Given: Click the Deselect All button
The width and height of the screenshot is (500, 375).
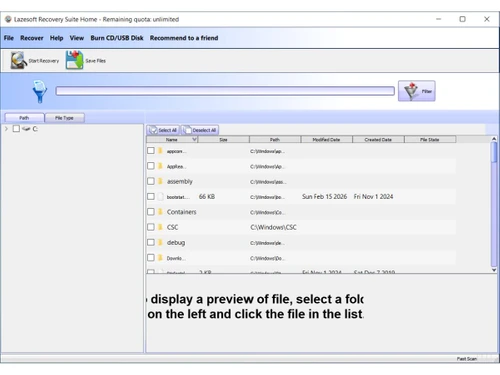Looking at the screenshot, I should tap(200, 130).
